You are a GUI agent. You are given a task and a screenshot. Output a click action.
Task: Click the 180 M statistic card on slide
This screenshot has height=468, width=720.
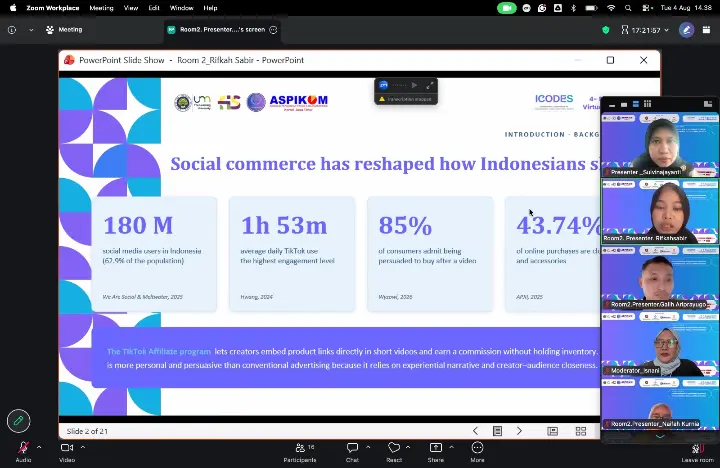154,254
